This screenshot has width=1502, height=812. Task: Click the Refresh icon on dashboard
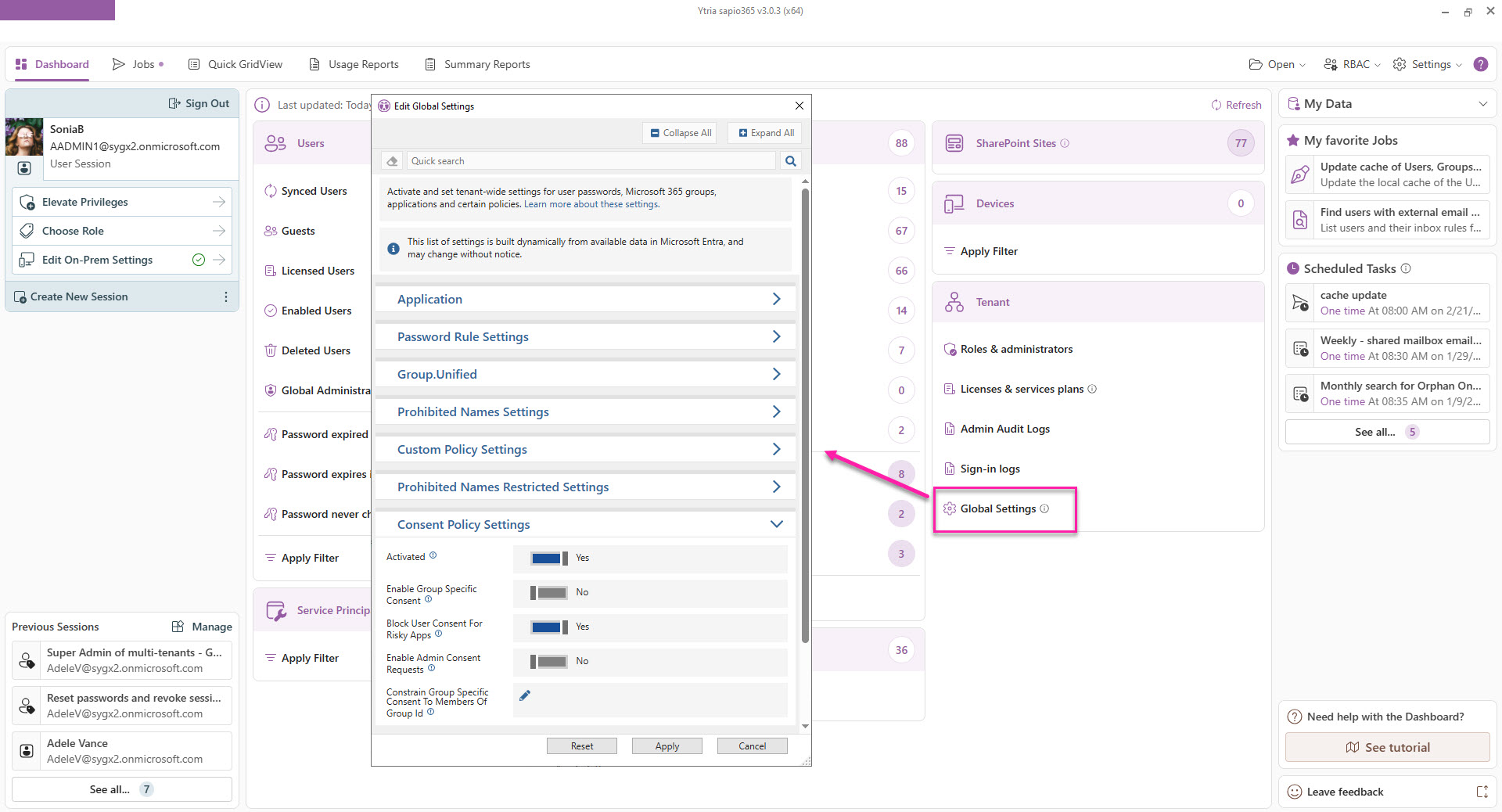(x=1216, y=105)
